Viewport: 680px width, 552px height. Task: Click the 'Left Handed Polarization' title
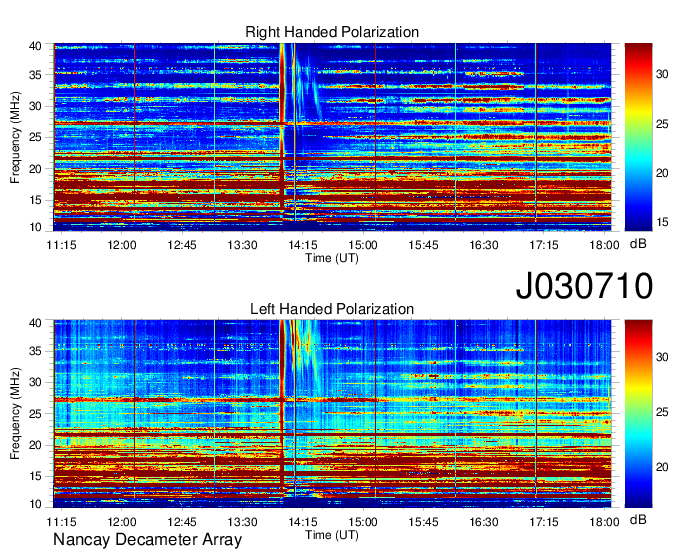(x=332, y=309)
